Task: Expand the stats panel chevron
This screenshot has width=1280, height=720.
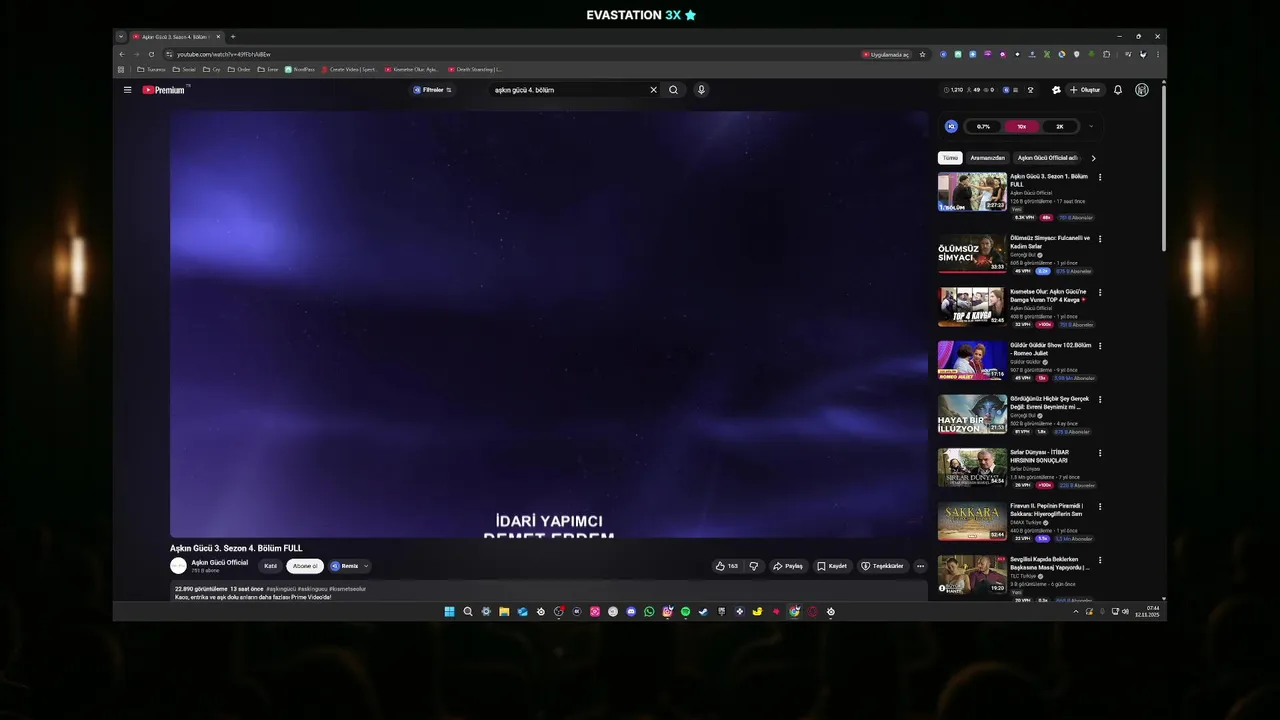Action: [x=1090, y=127]
